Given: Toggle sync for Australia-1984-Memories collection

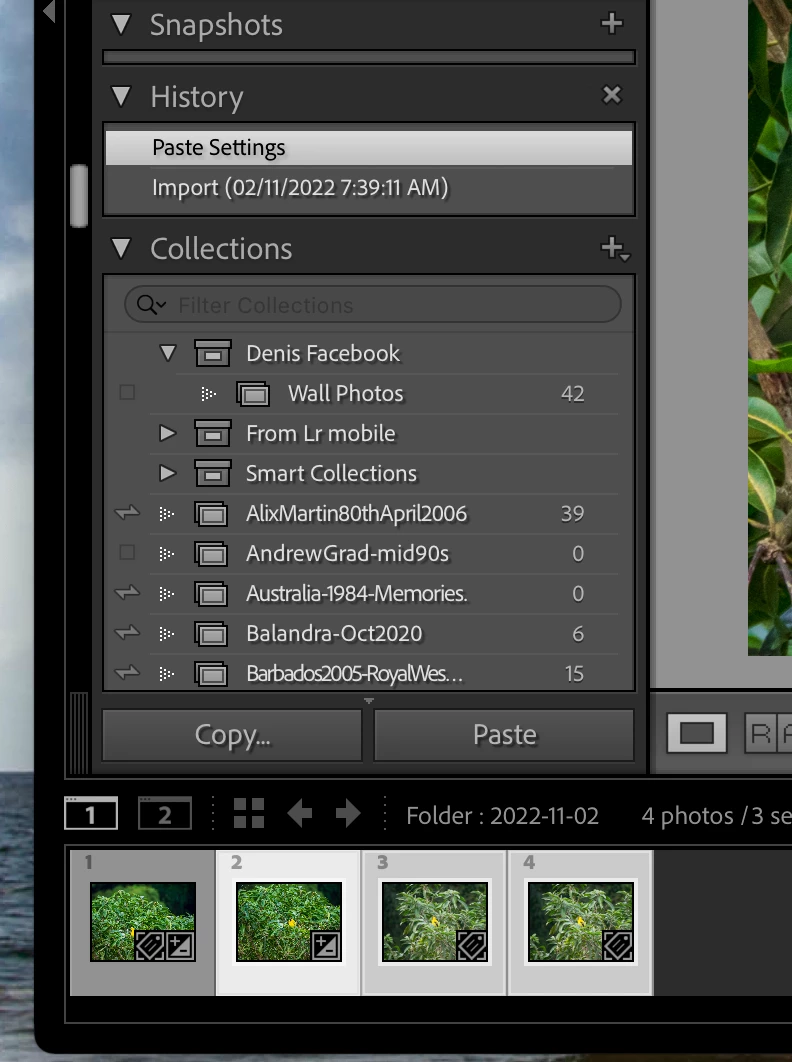Looking at the screenshot, I should [x=127, y=593].
